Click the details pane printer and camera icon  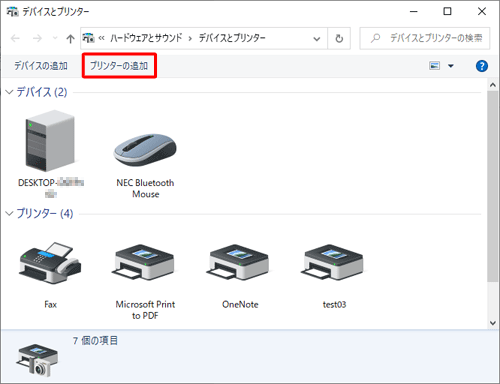pyautogui.click(x=37, y=360)
